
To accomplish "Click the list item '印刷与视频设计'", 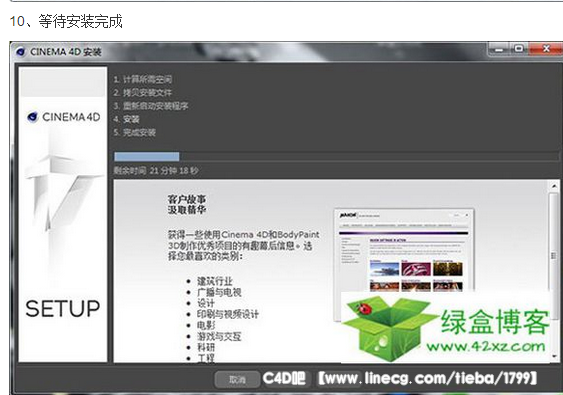I will tap(228, 314).
